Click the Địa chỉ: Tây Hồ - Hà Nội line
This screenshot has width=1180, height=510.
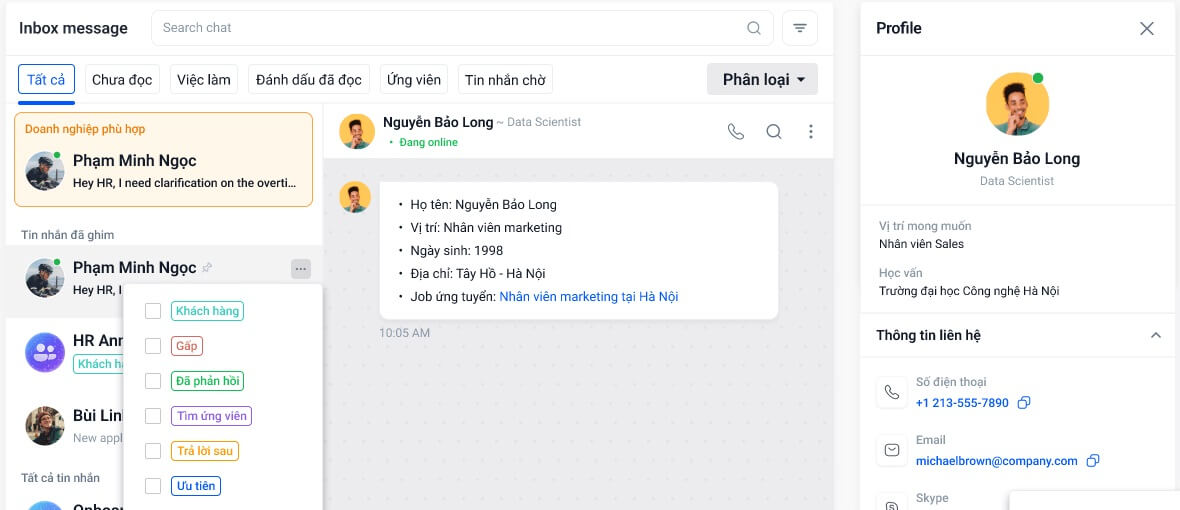478,274
